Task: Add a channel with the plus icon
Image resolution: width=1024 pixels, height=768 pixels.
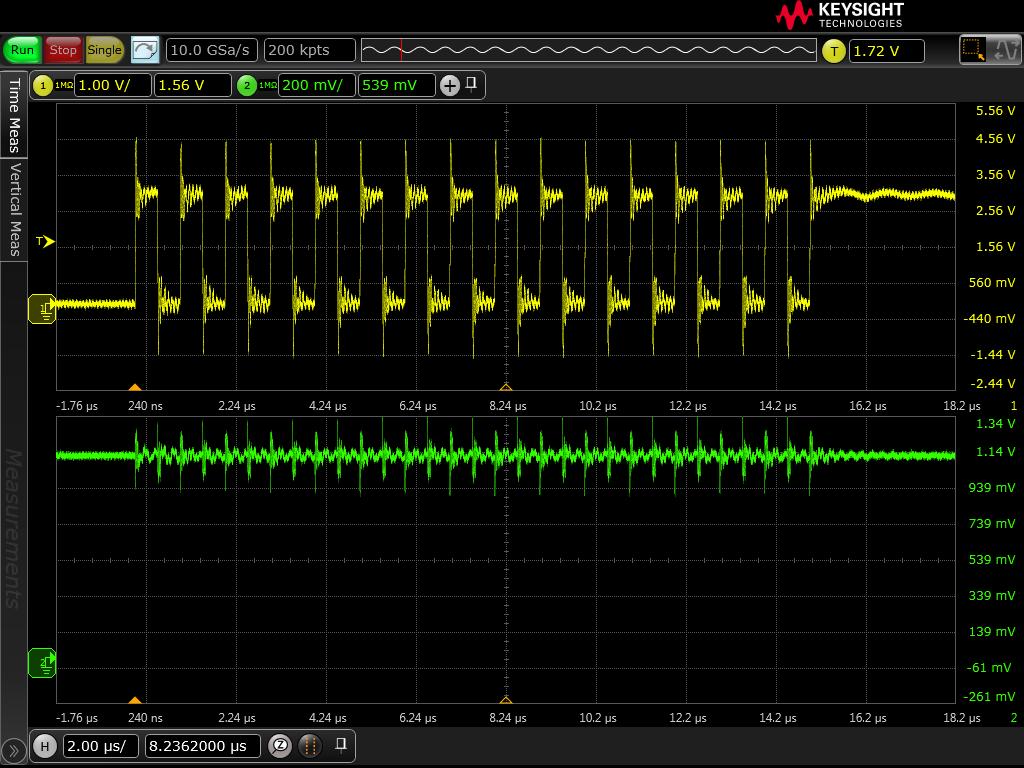Action: click(x=450, y=86)
